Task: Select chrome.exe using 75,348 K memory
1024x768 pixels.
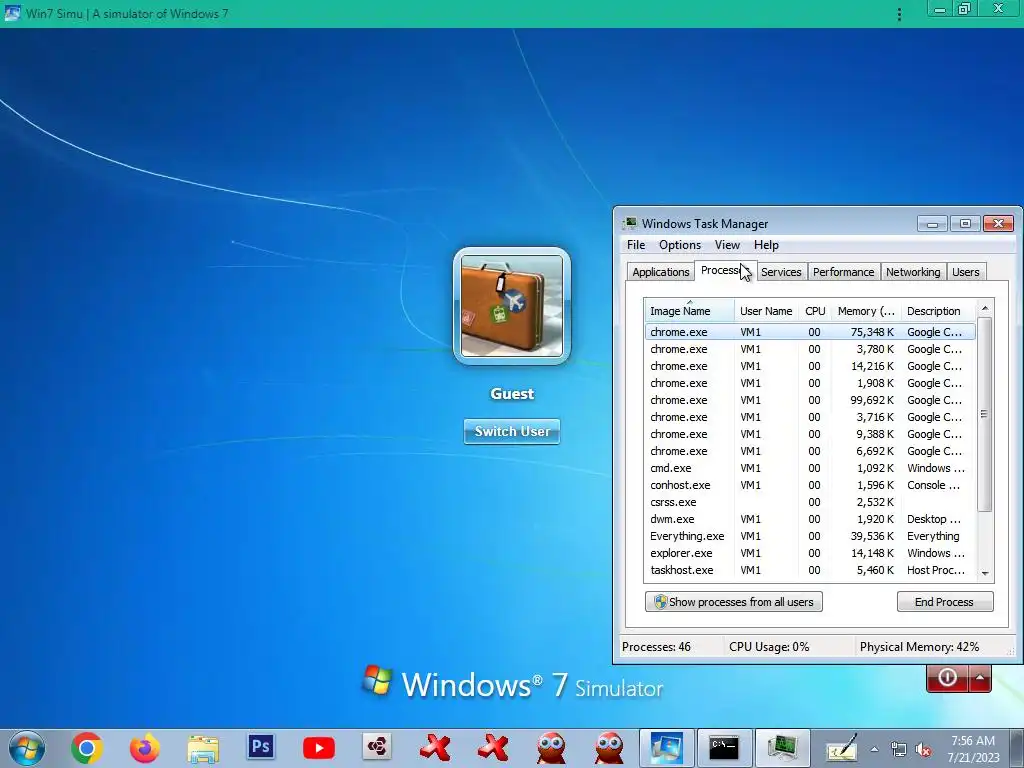Action: pyautogui.click(x=810, y=332)
